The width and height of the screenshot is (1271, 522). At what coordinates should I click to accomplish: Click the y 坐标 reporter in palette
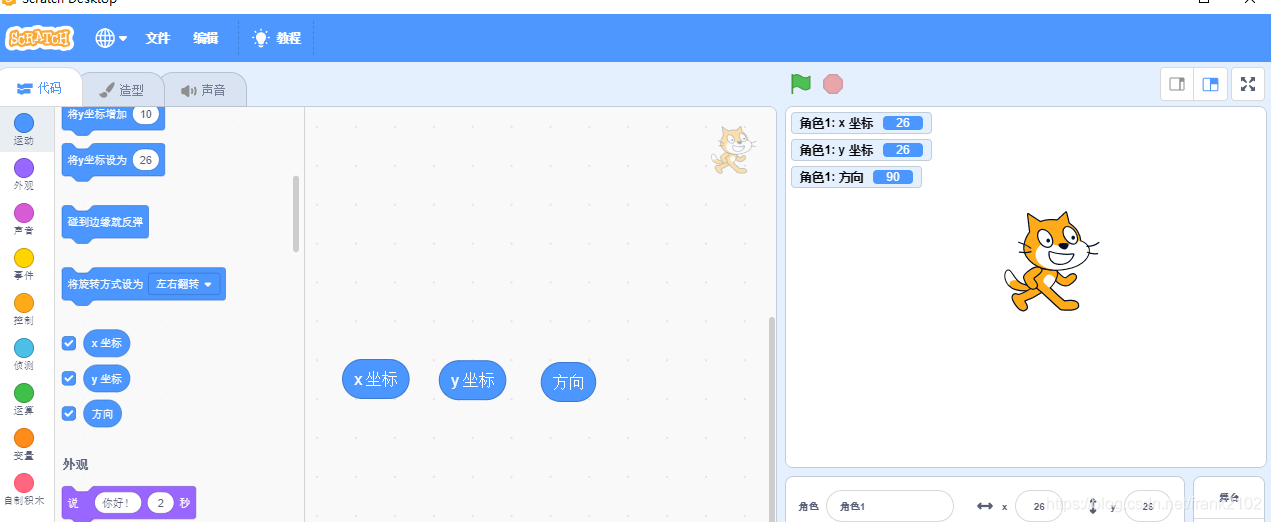pyautogui.click(x=107, y=378)
